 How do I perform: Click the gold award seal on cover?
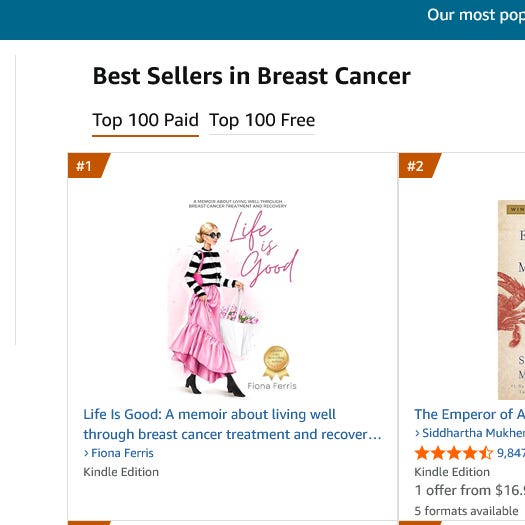(276, 363)
